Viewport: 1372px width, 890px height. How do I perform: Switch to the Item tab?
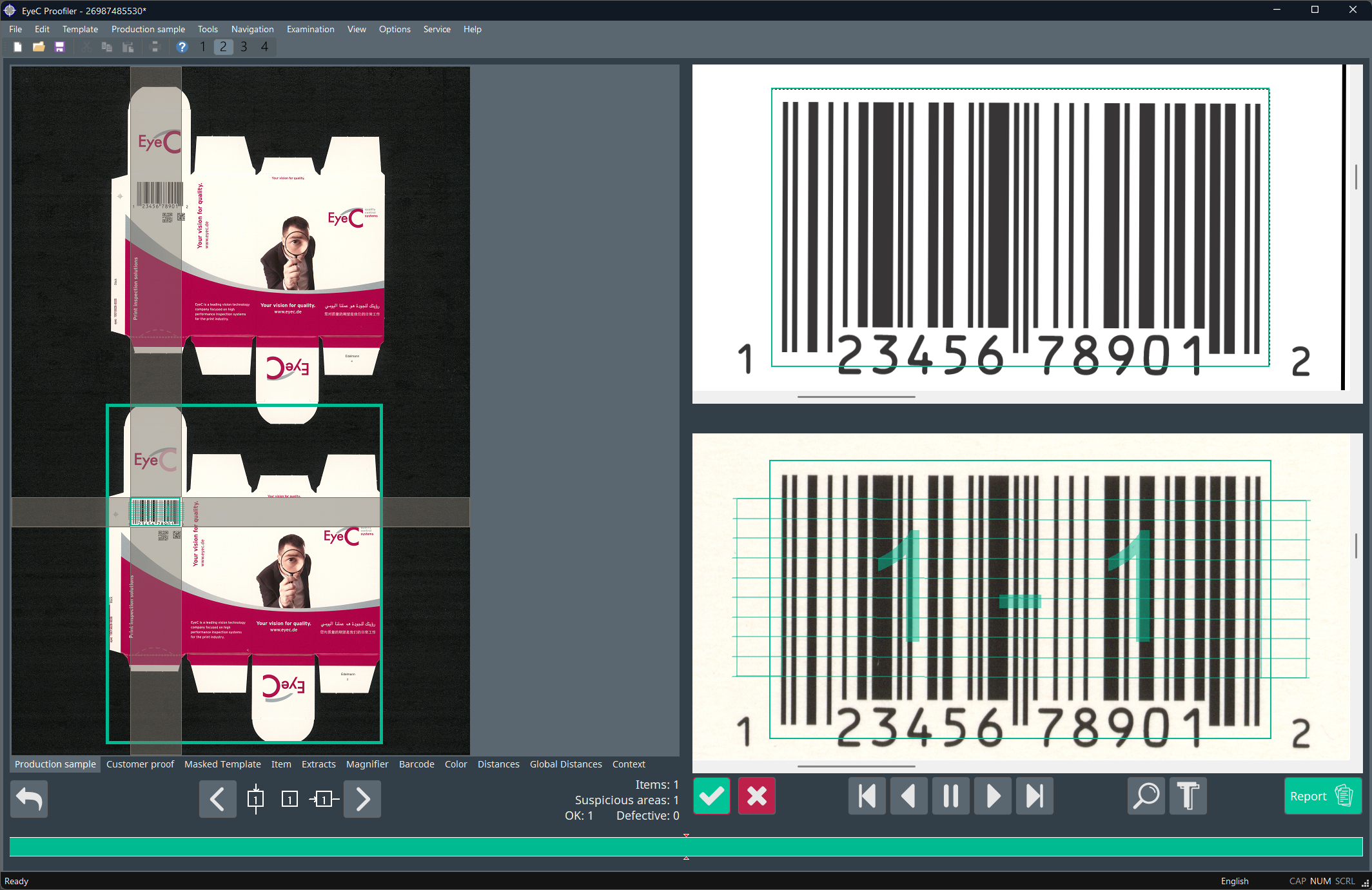click(x=281, y=764)
